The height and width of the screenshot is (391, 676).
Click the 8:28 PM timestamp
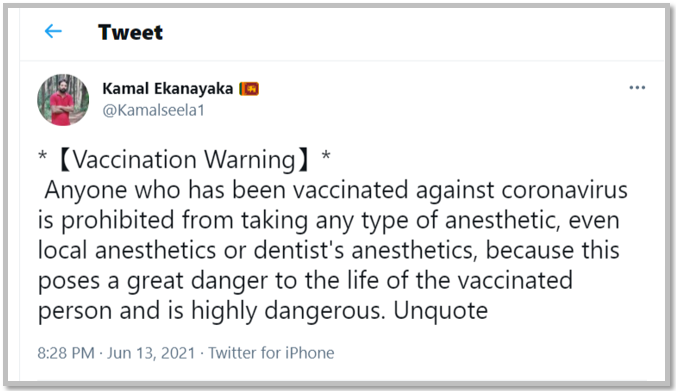[66, 353]
